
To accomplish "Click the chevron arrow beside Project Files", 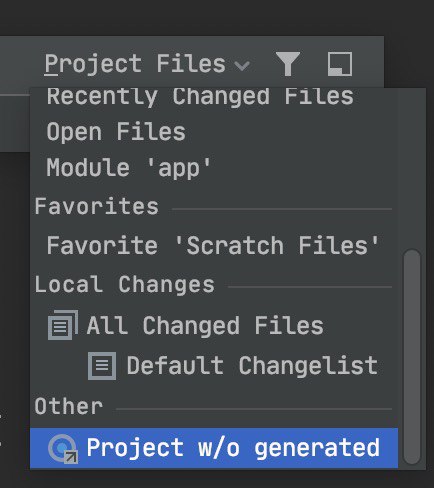I will pos(242,66).
